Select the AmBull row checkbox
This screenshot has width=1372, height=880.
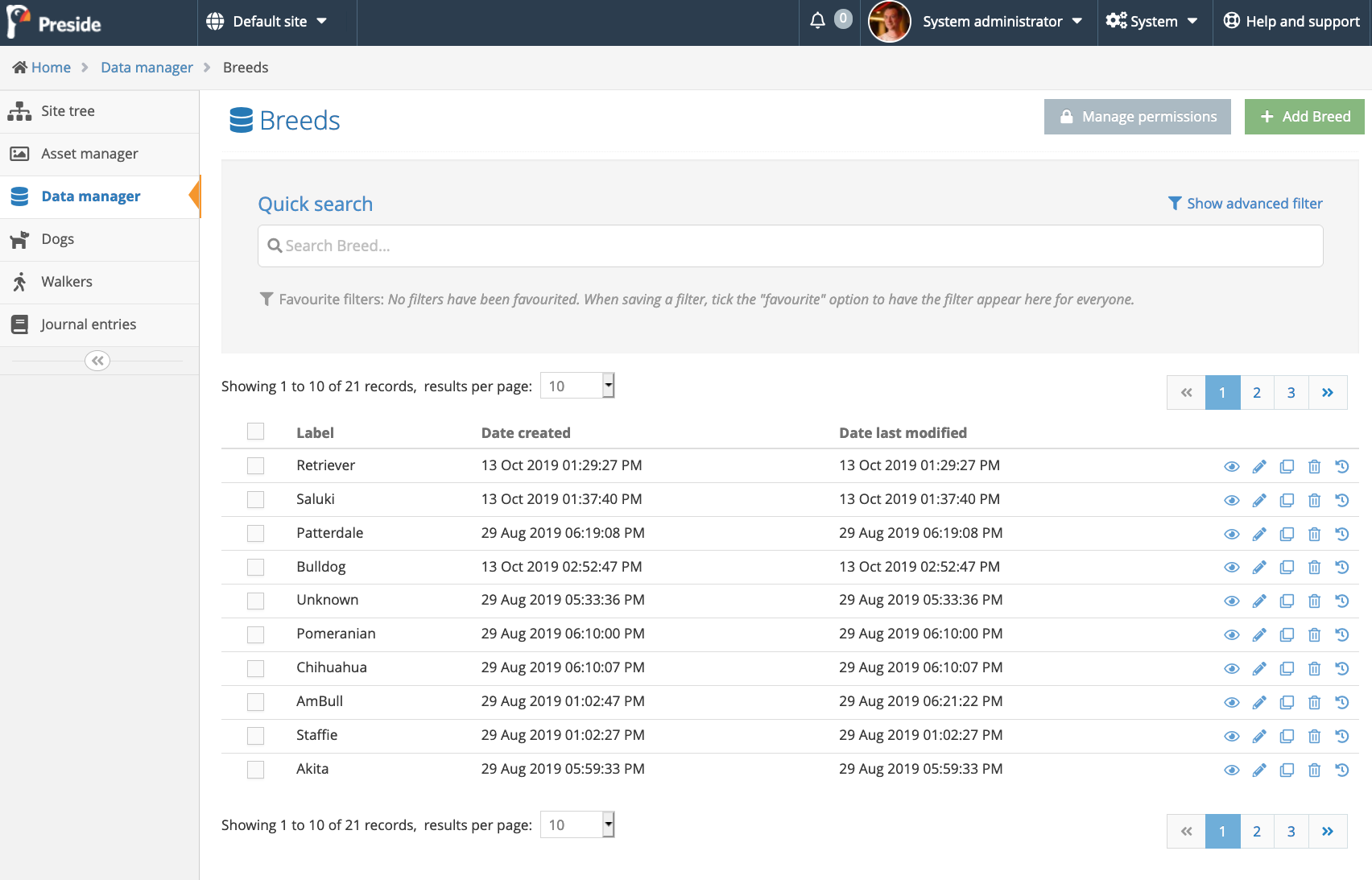[255, 702]
